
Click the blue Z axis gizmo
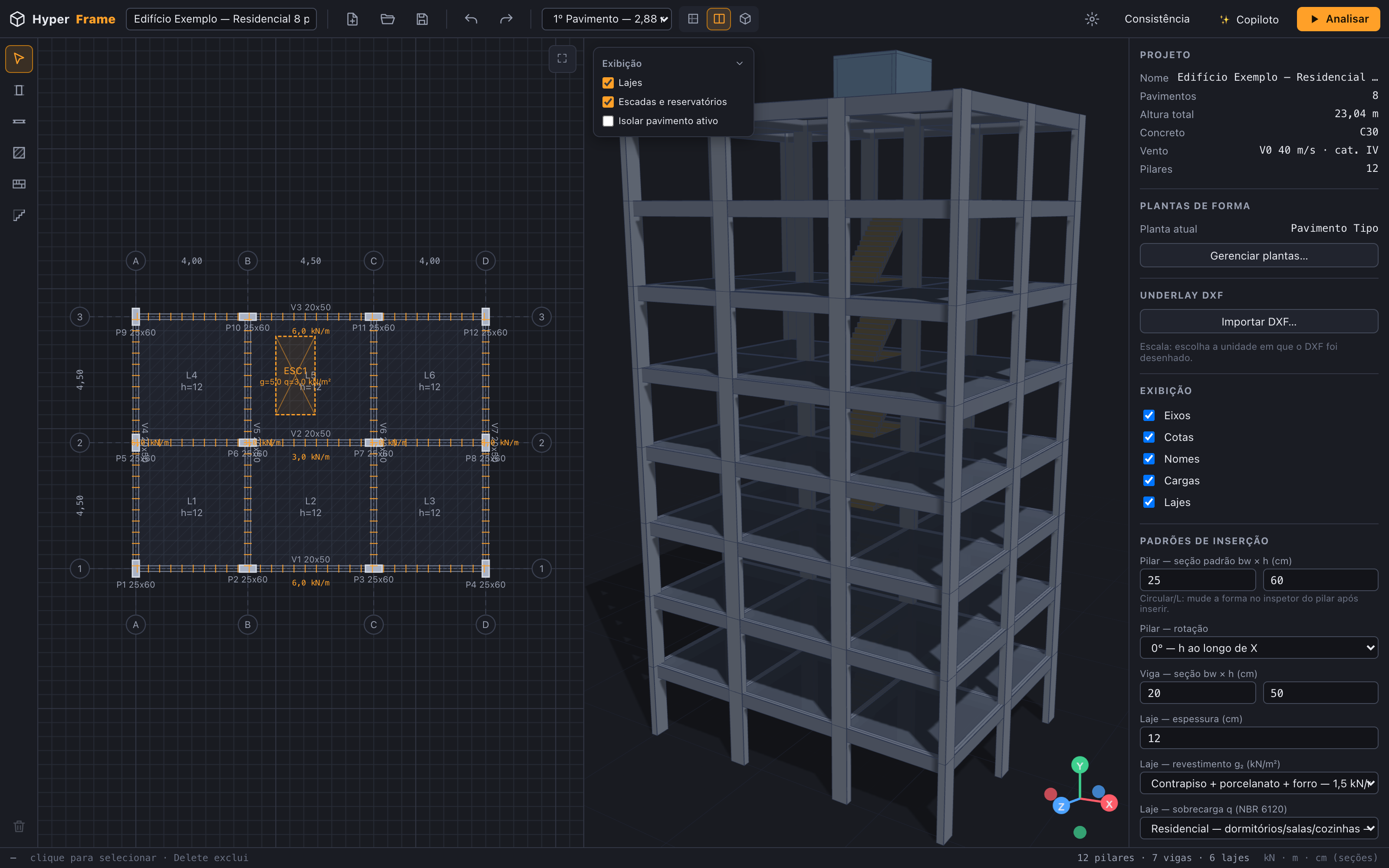tap(1061, 806)
